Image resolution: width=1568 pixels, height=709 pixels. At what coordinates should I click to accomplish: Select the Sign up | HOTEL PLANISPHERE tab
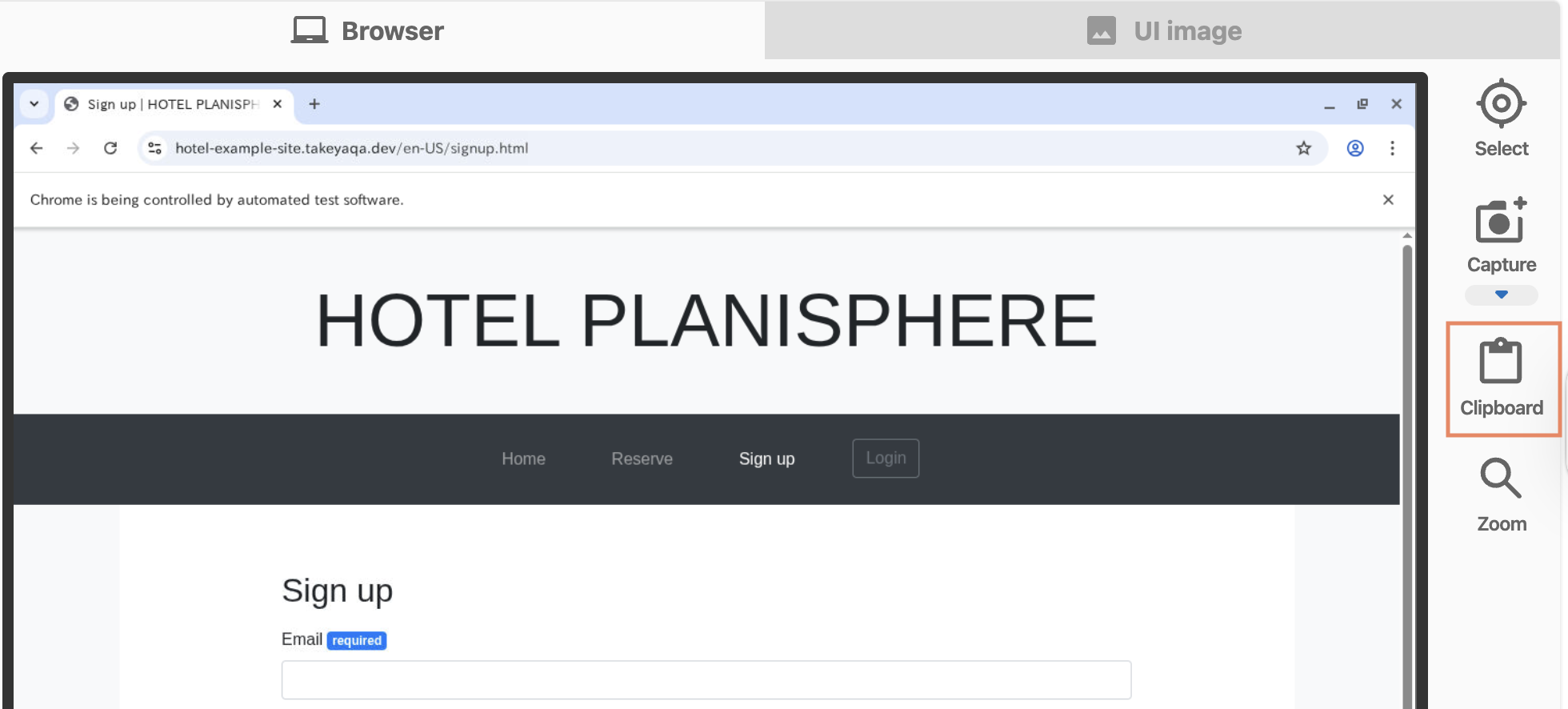click(174, 105)
